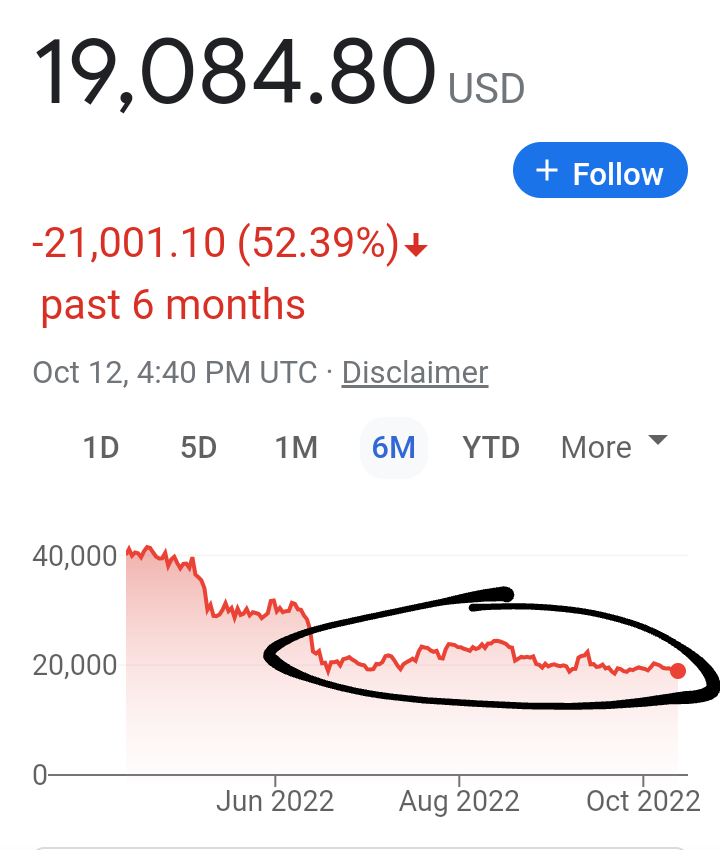Image resolution: width=720 pixels, height=850 pixels.
Task: Click the 19,084.80 price value
Action: tap(236, 75)
